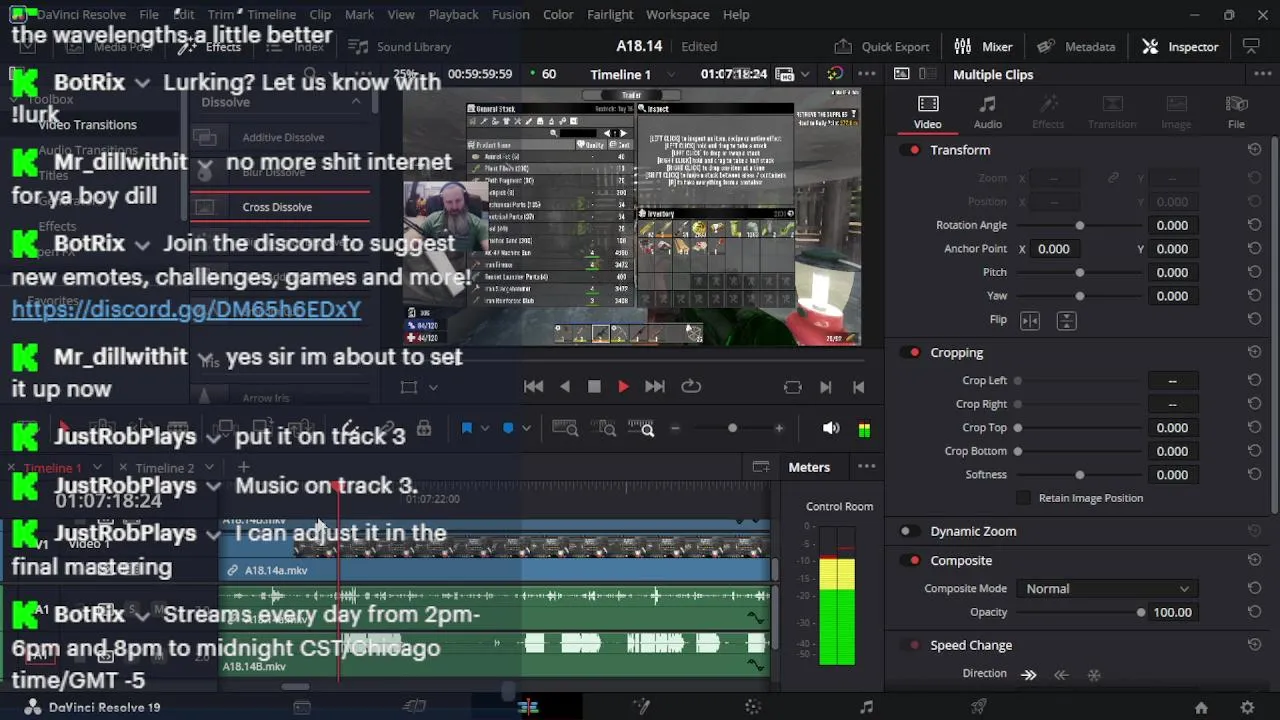Open the Color page icon
Viewport: 1280px width, 720px height.
[x=753, y=707]
